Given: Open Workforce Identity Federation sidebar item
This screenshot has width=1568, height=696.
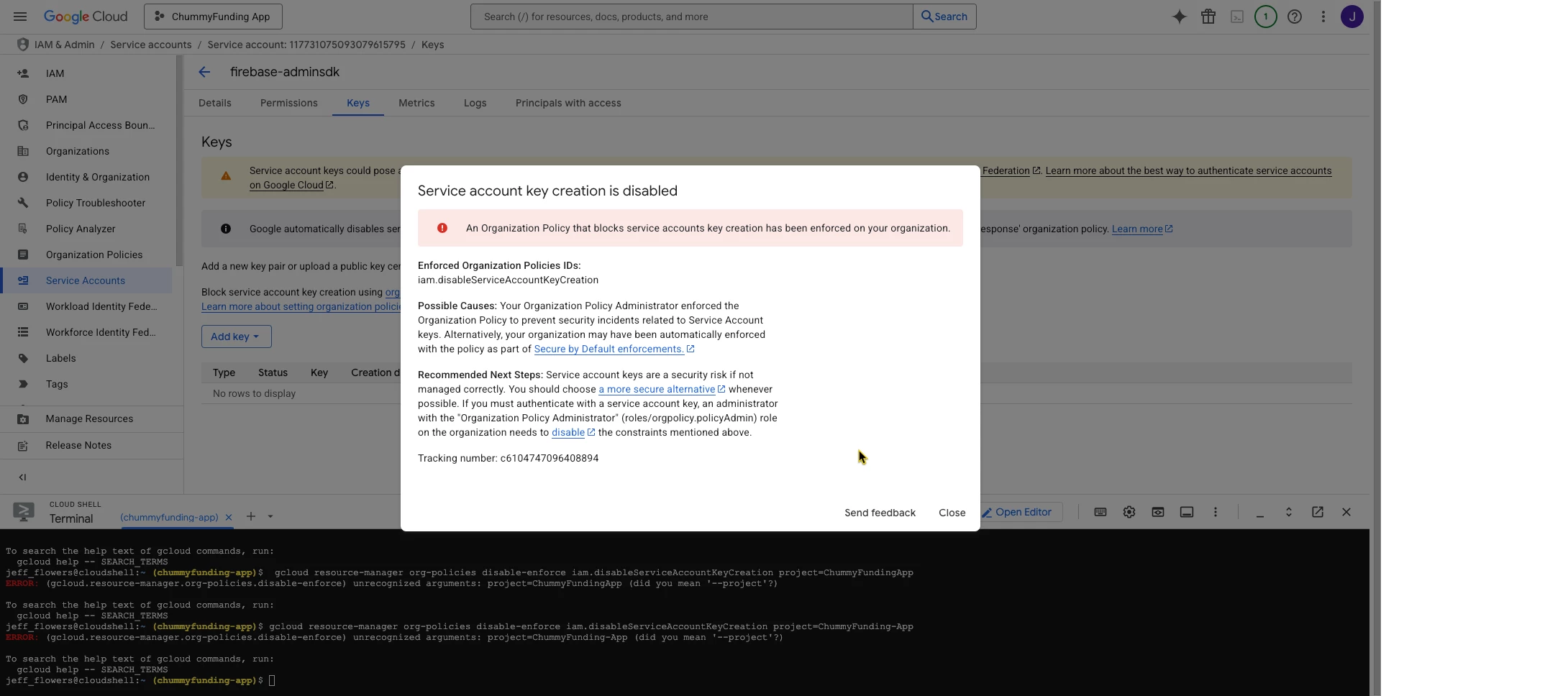Looking at the screenshot, I should 86,332.
